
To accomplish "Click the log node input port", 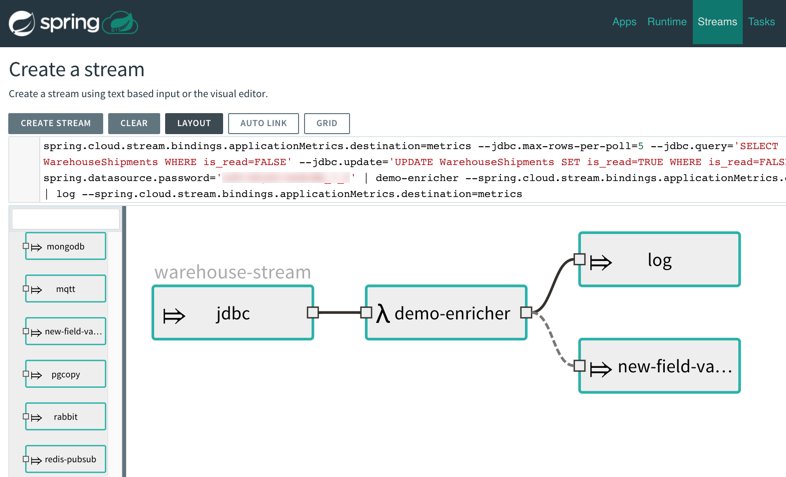I will point(579,259).
